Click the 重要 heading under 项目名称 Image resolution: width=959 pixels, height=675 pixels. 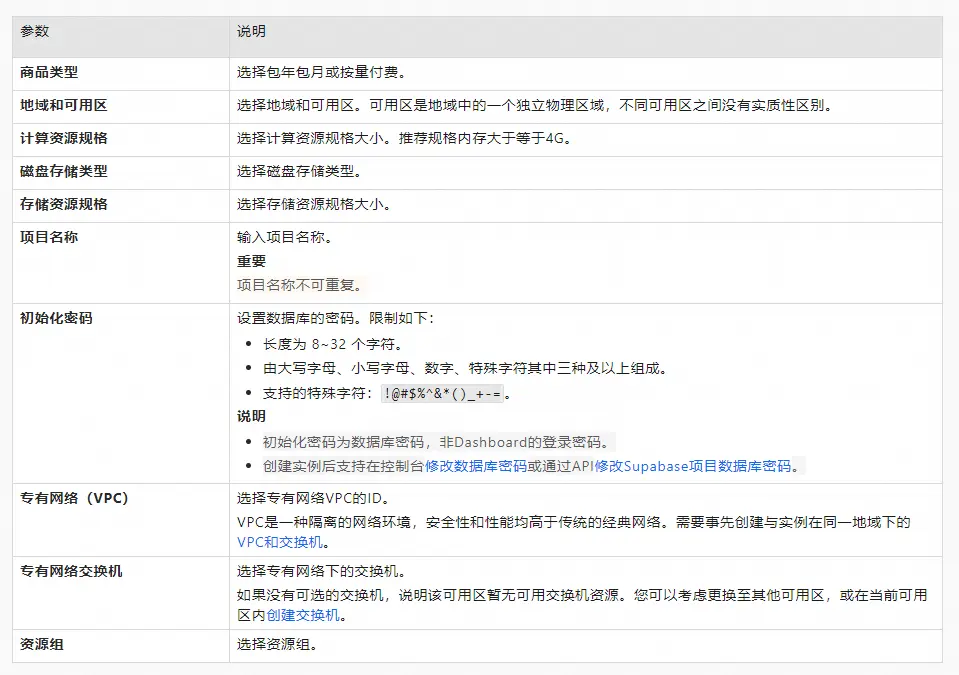(251, 262)
